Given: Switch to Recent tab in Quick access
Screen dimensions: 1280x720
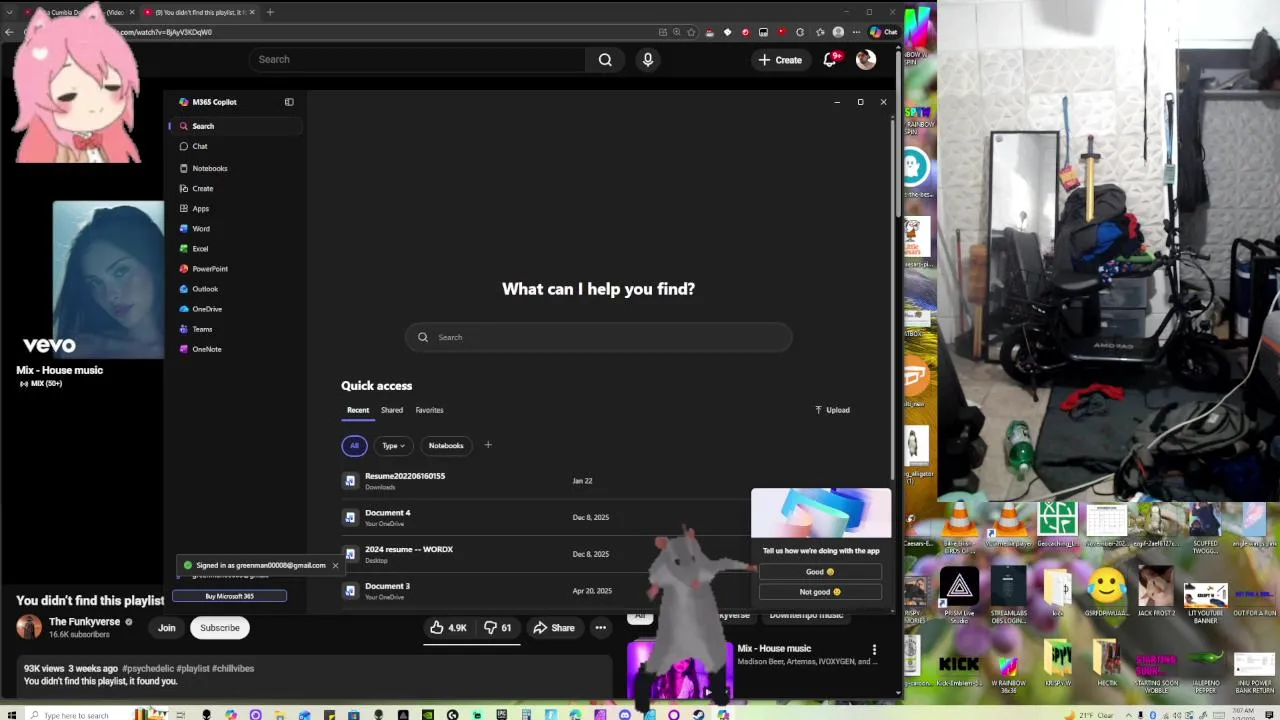Looking at the screenshot, I should point(358,410).
